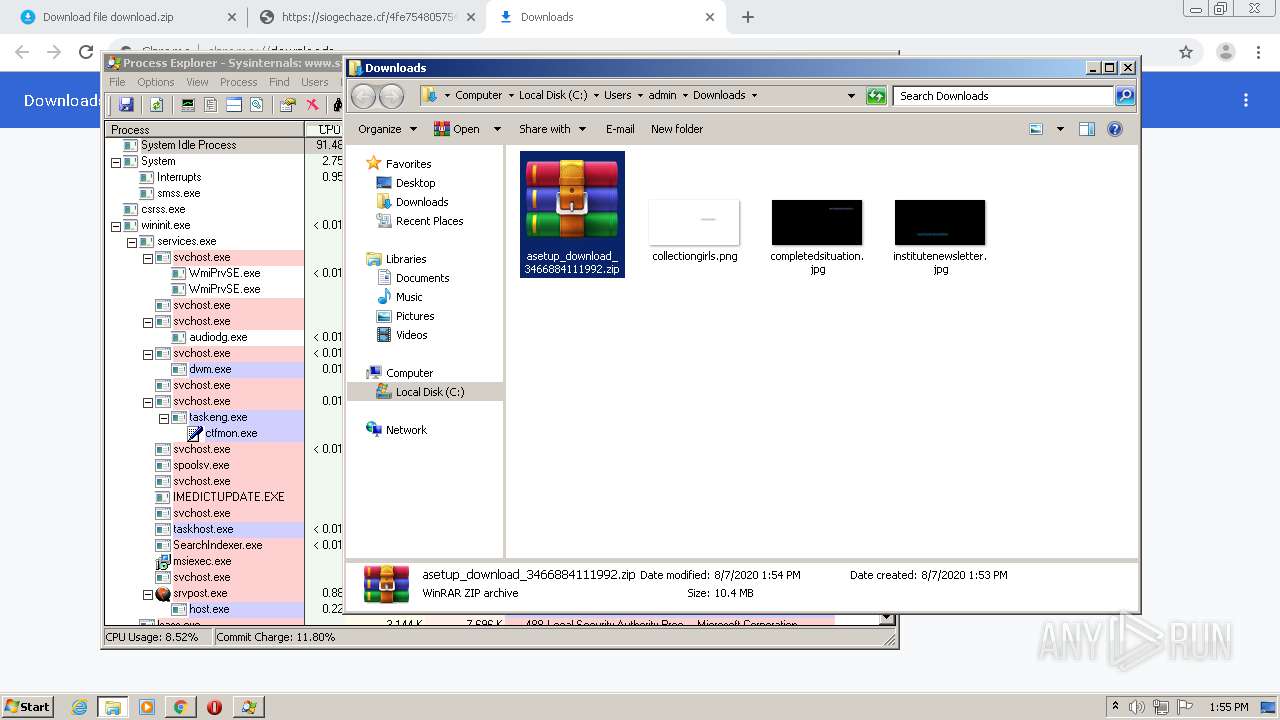Select Recent Places in sidebar
The height and width of the screenshot is (720, 1280).
[x=429, y=221]
